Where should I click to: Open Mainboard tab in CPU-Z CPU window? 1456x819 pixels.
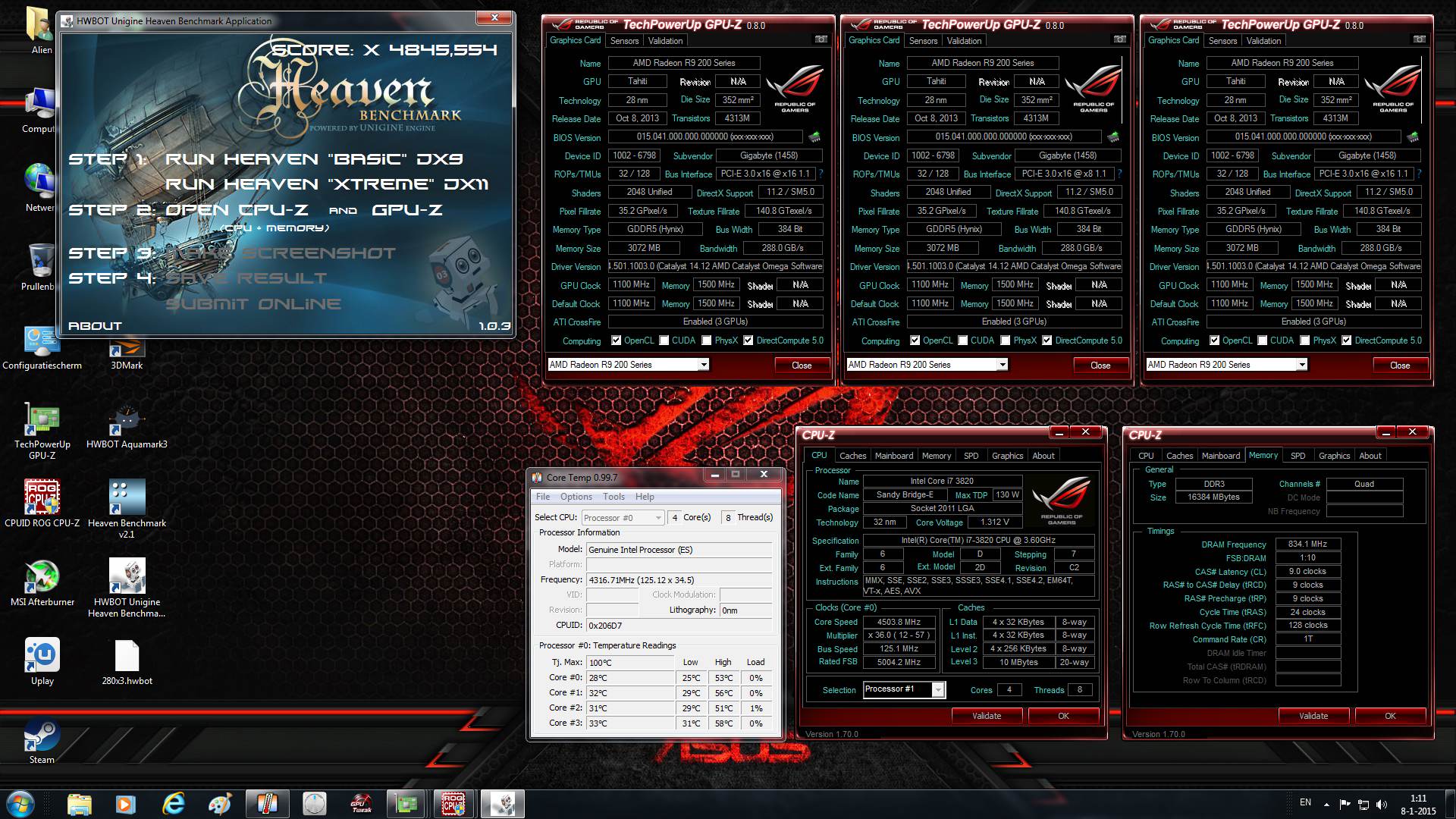click(x=894, y=456)
